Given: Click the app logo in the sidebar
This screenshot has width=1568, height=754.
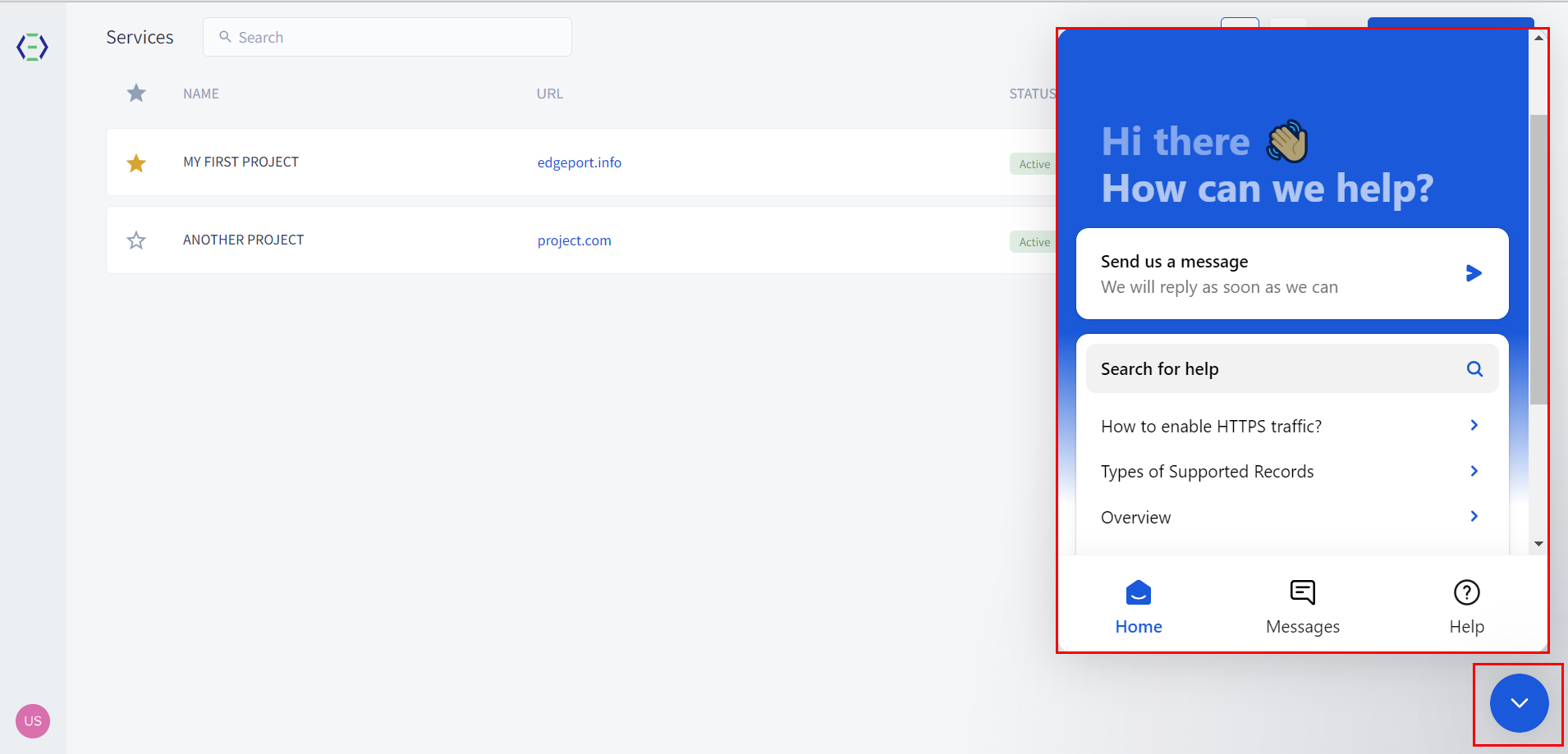Looking at the screenshot, I should (x=33, y=47).
